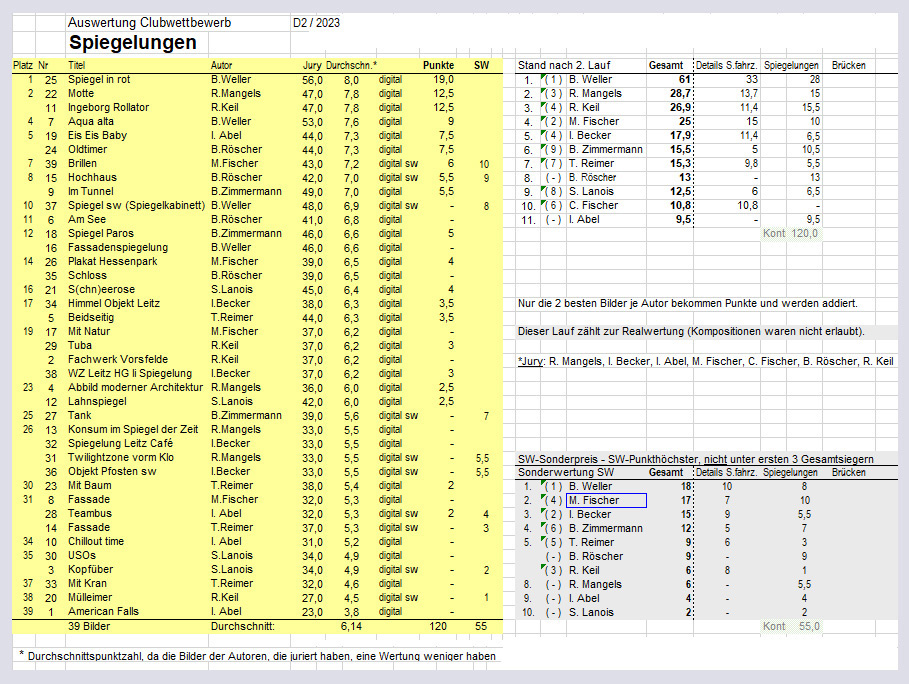Select the Spiegelungen title cell
The width and height of the screenshot is (909, 684).
coord(133,43)
